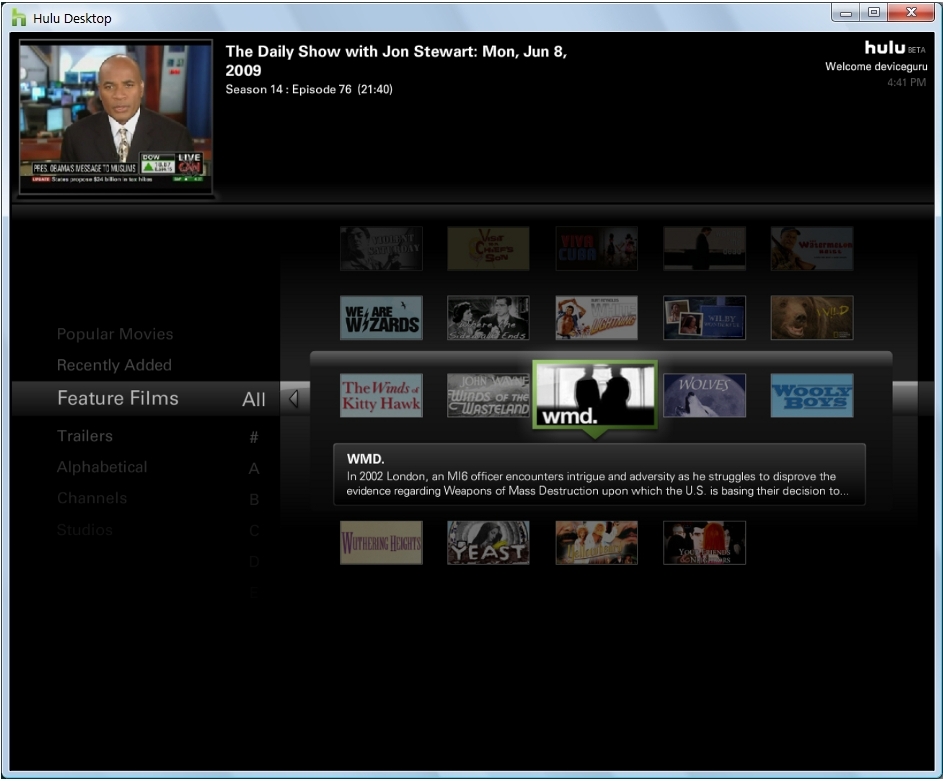Open the Trailers menu item

85,436
